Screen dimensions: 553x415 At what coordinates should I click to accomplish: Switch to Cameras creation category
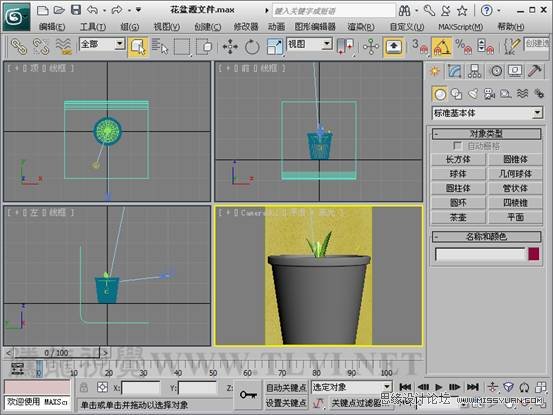489,94
